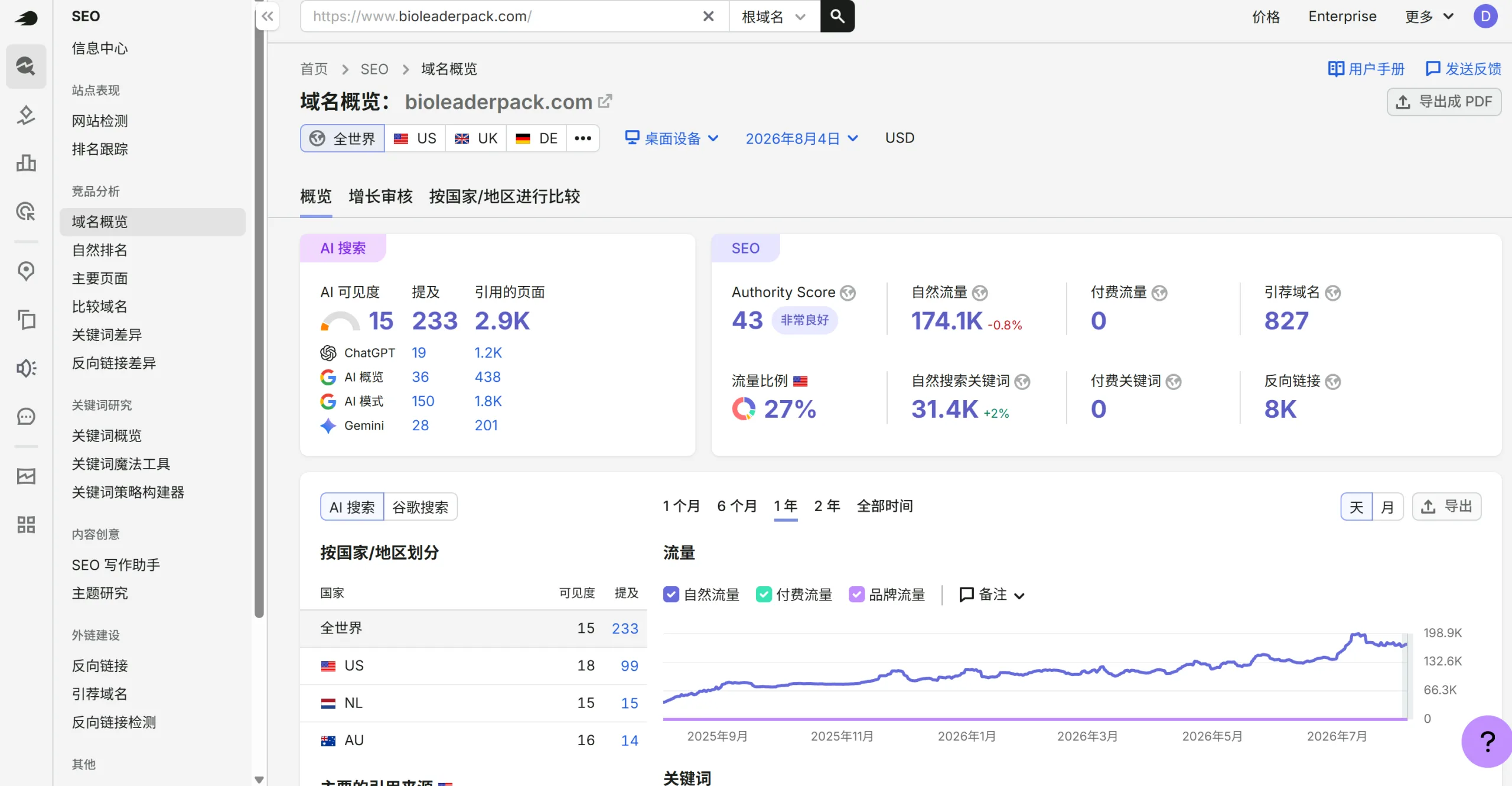Select the 全部时间 time range
Viewport: 1512px width, 786px height.
tap(885, 506)
